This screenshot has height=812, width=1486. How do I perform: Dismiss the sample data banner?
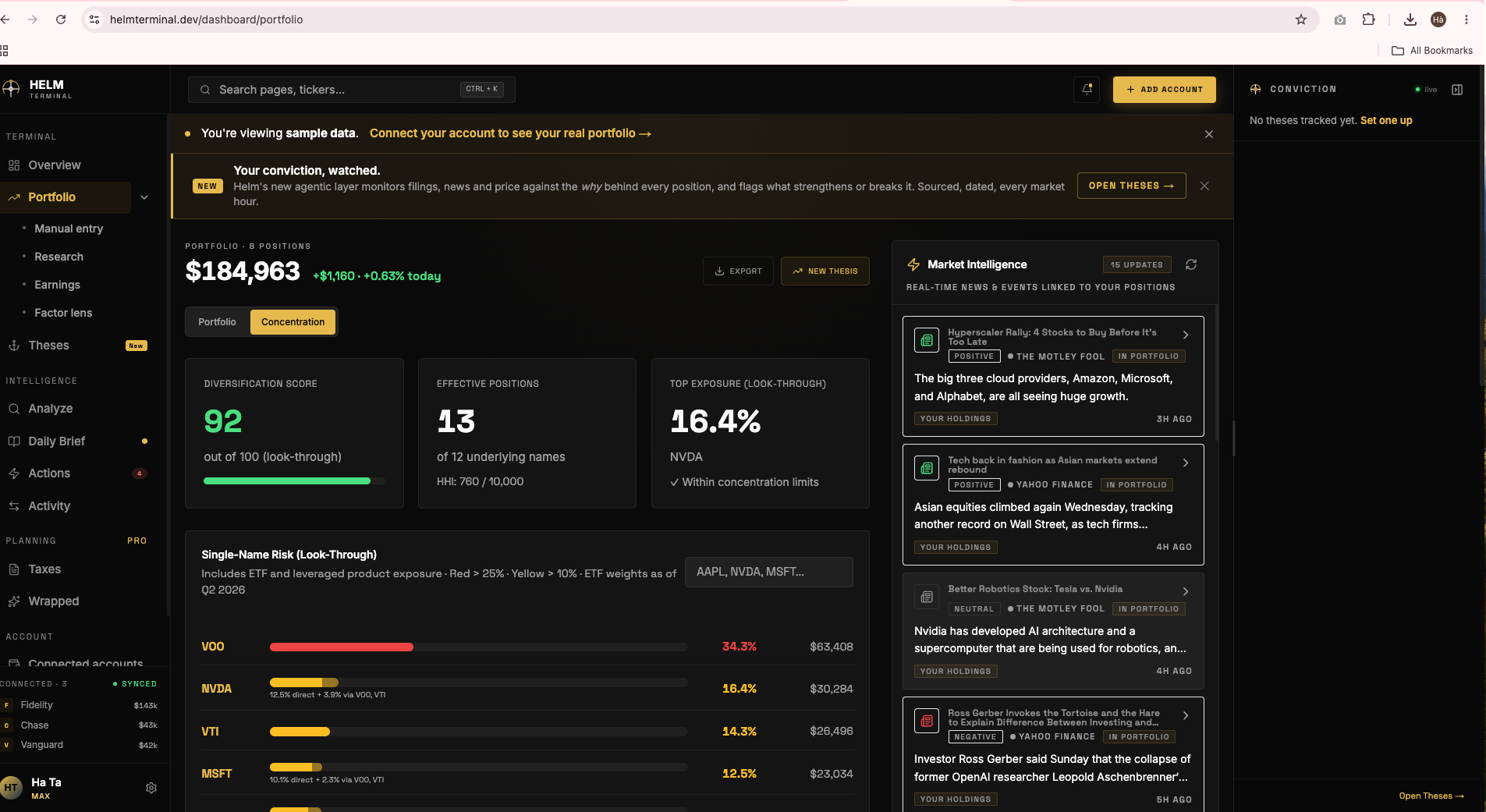[x=1208, y=134]
